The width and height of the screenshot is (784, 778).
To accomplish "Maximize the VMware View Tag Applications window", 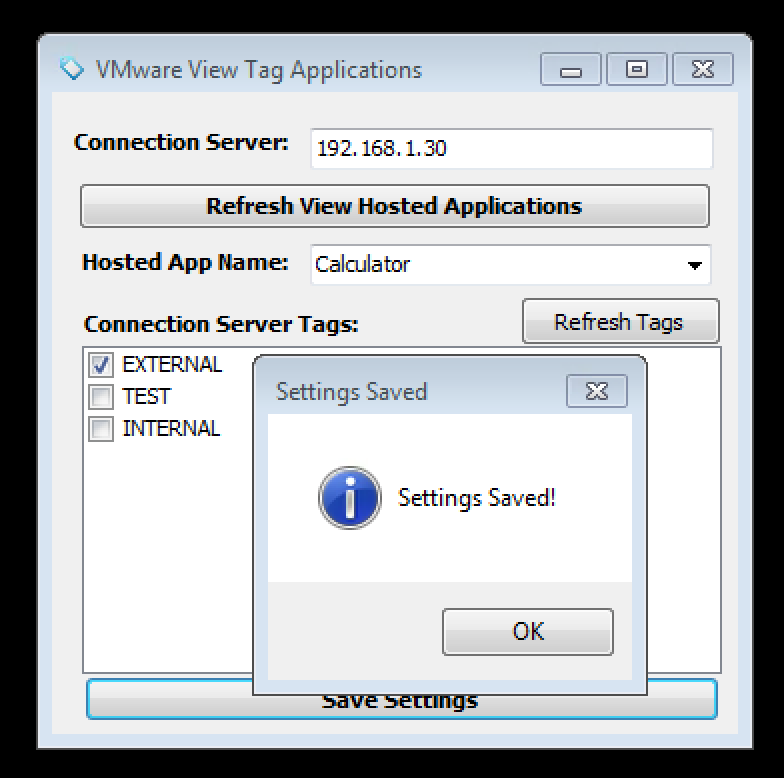I will pos(635,70).
